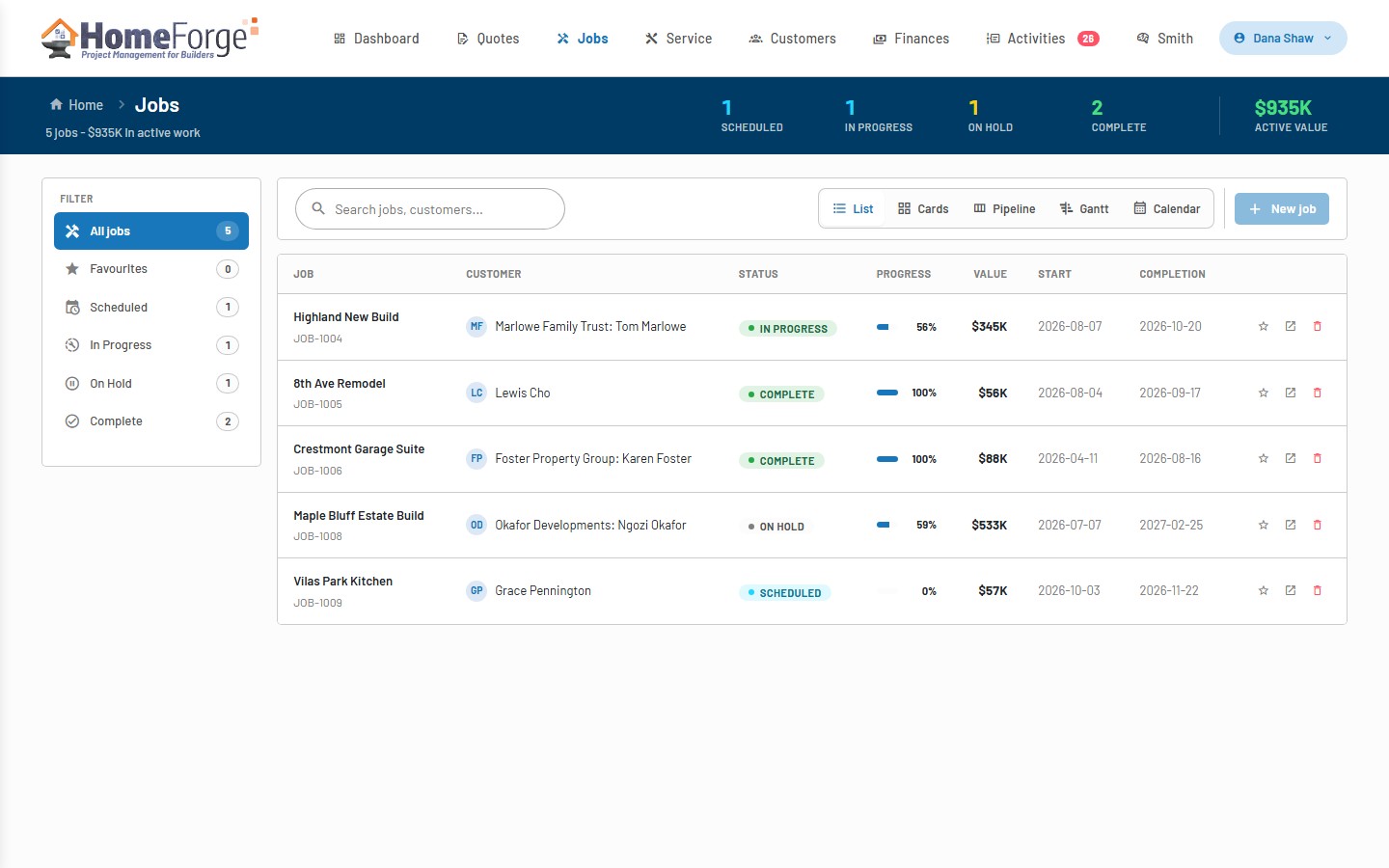This screenshot has height=868, width=1389.
Task: Delete the Highland New Build job
Action: pos(1318,326)
